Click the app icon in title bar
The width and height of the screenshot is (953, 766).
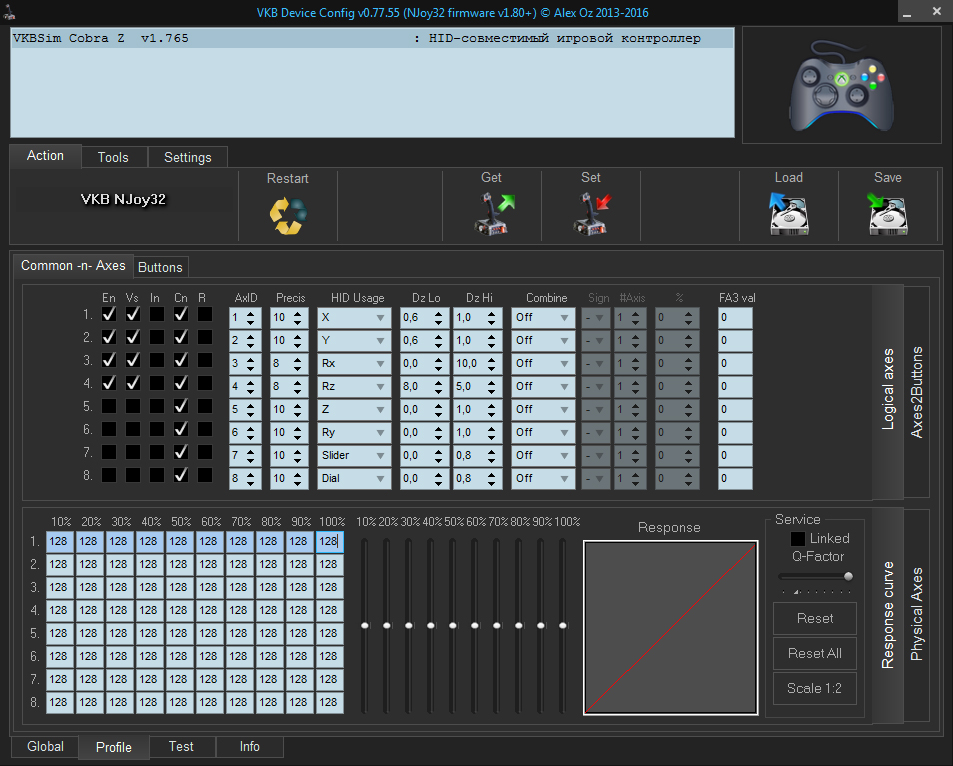(x=9, y=12)
